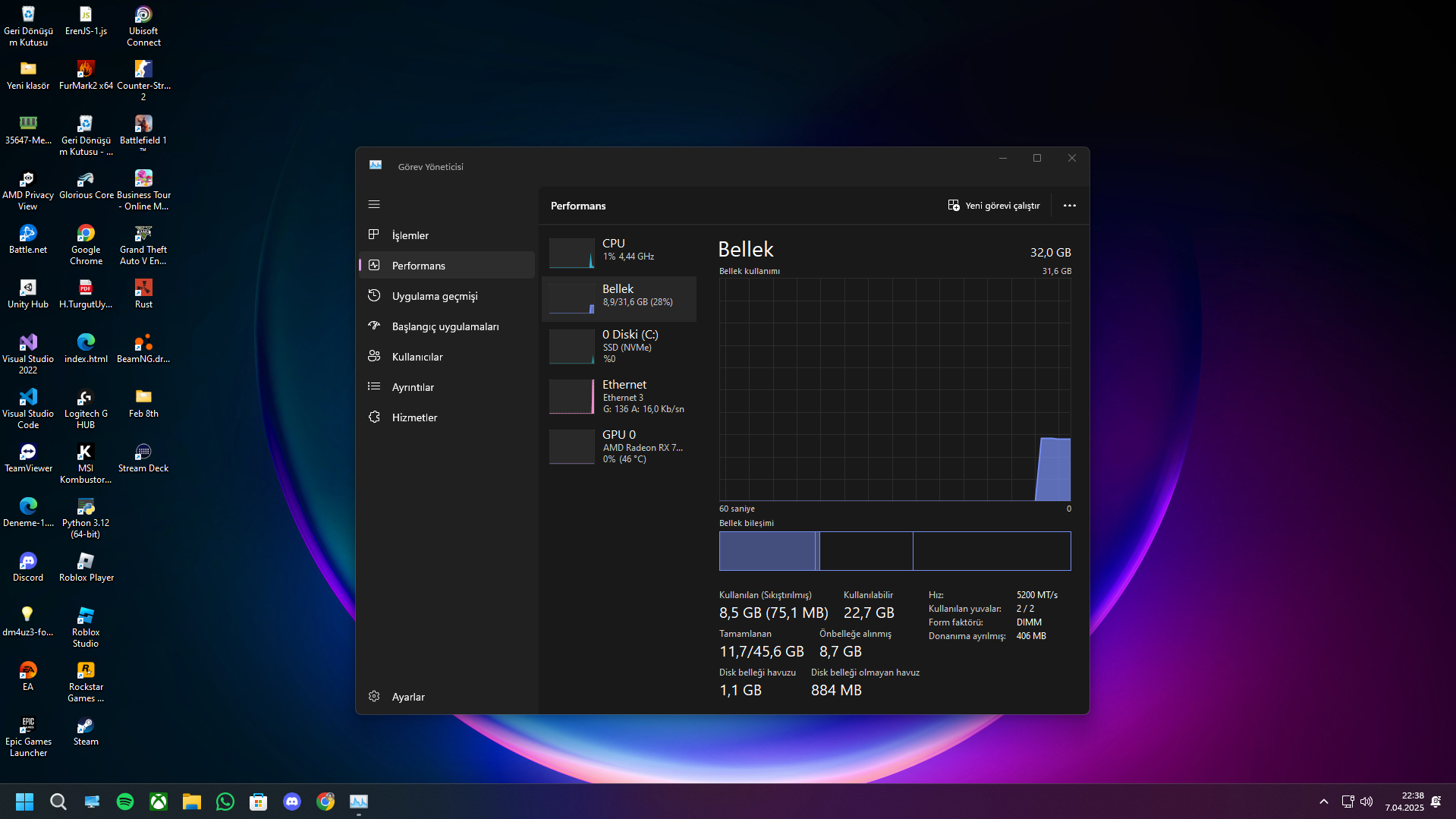
Task: Select the 0 Diski (C:) entry
Action: tap(619, 346)
